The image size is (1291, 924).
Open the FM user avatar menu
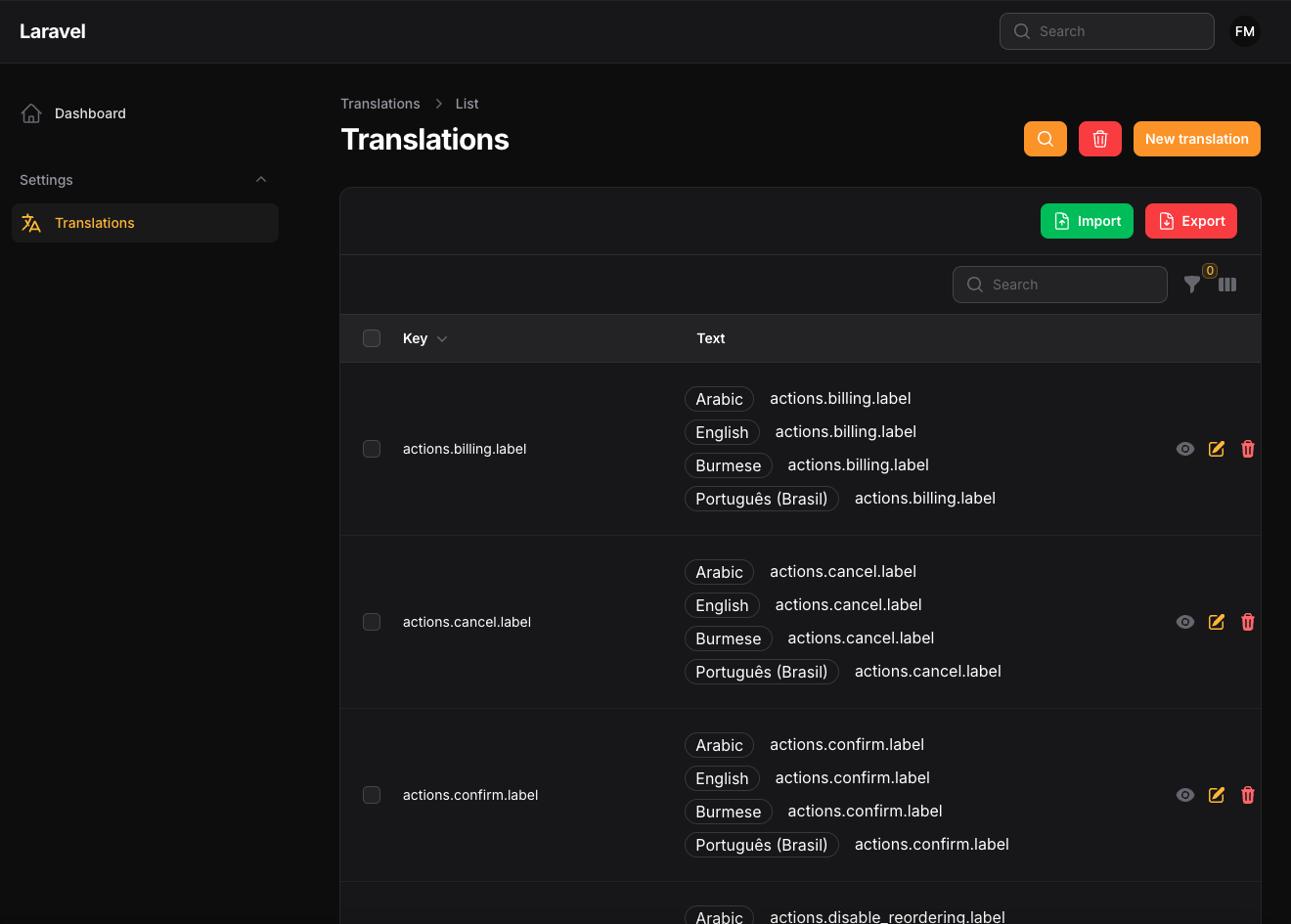[x=1245, y=31]
